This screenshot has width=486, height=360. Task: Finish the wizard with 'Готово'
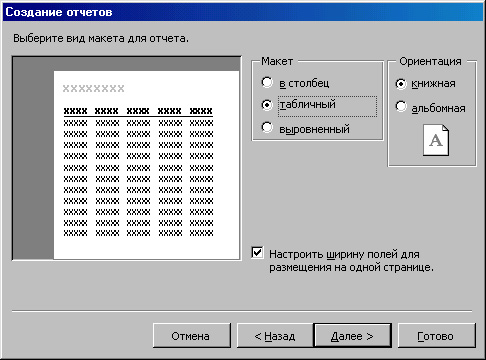tap(437, 336)
